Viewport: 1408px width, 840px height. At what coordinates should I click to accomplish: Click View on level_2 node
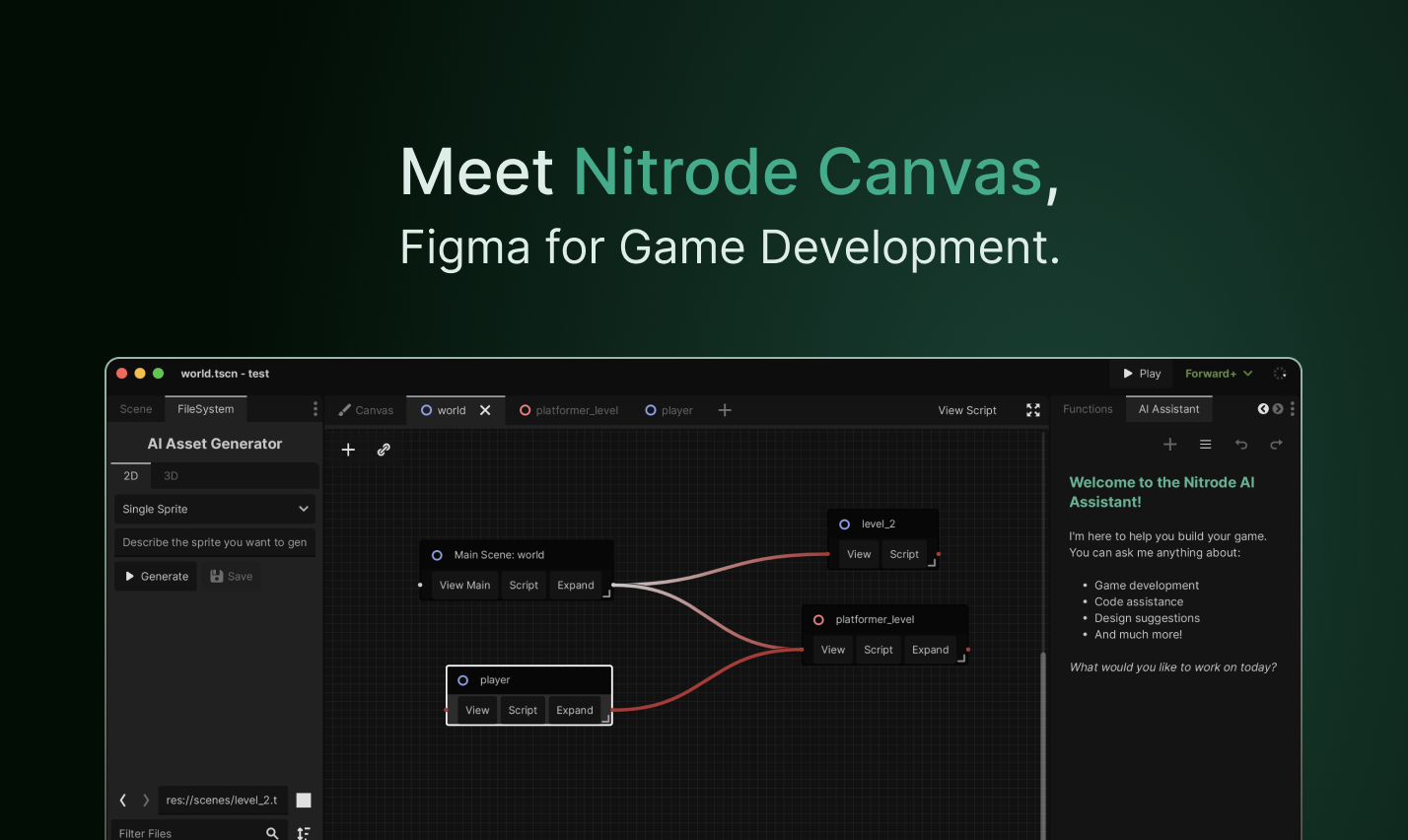(x=859, y=554)
